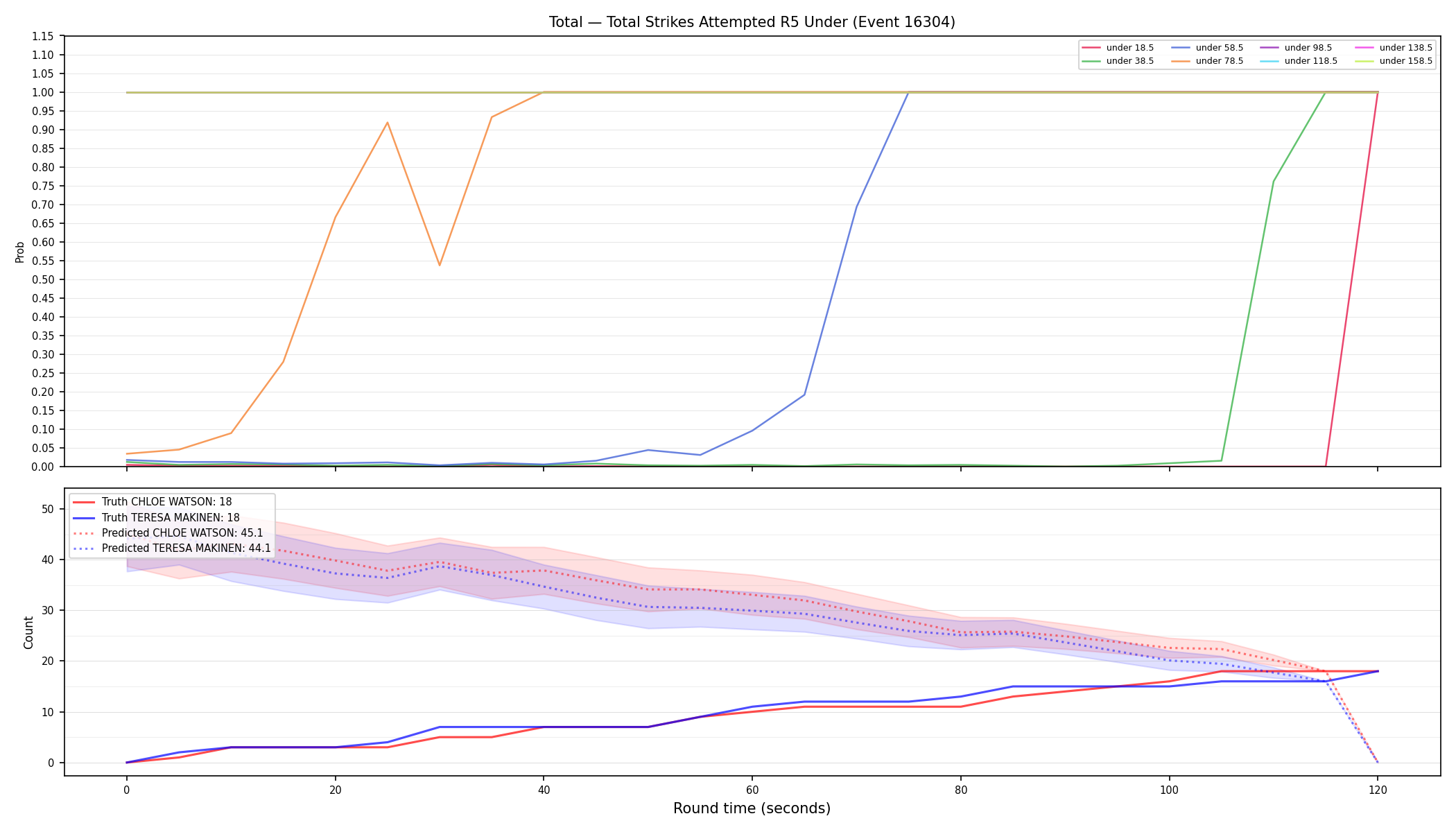
Task: Click the y-axis tick '1.15' on Prob chart
Action: coord(43,37)
